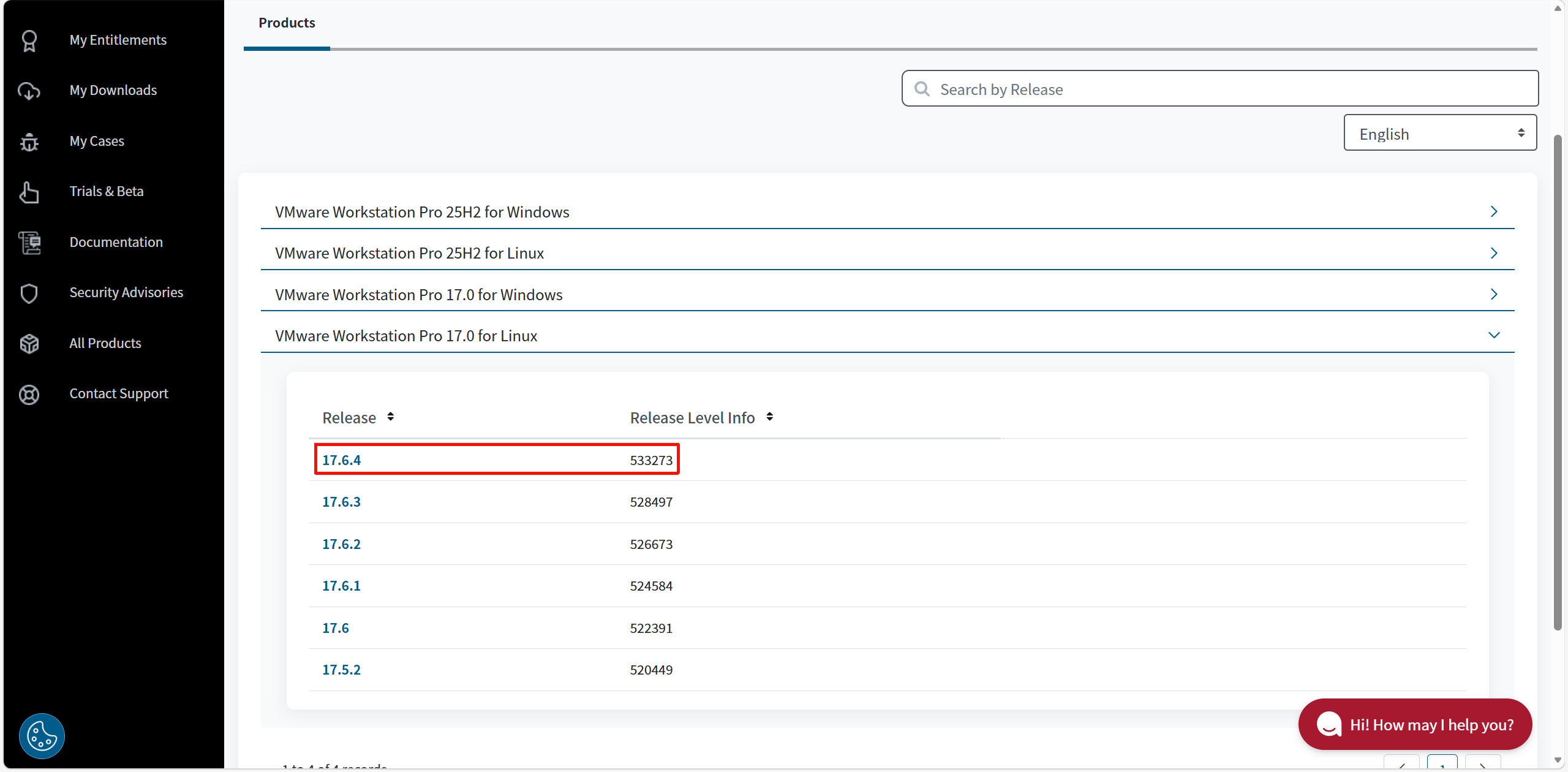Click the My Entitlements ribbon icon
This screenshot has height=772, width=1568.
point(29,40)
